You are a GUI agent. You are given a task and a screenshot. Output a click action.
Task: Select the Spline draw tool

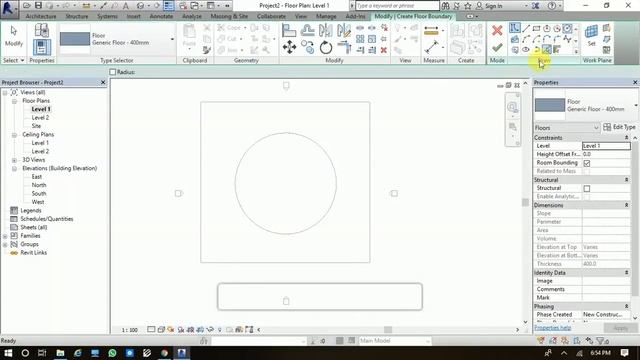point(567,39)
